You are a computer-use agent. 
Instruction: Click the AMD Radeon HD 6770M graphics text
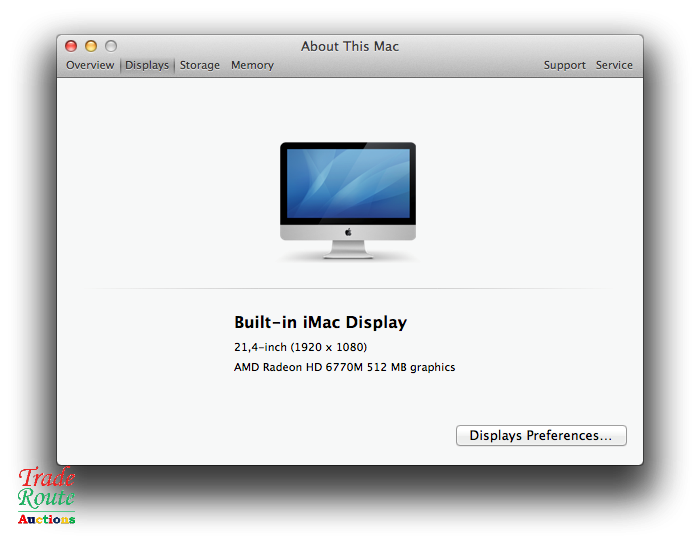pyautogui.click(x=345, y=367)
